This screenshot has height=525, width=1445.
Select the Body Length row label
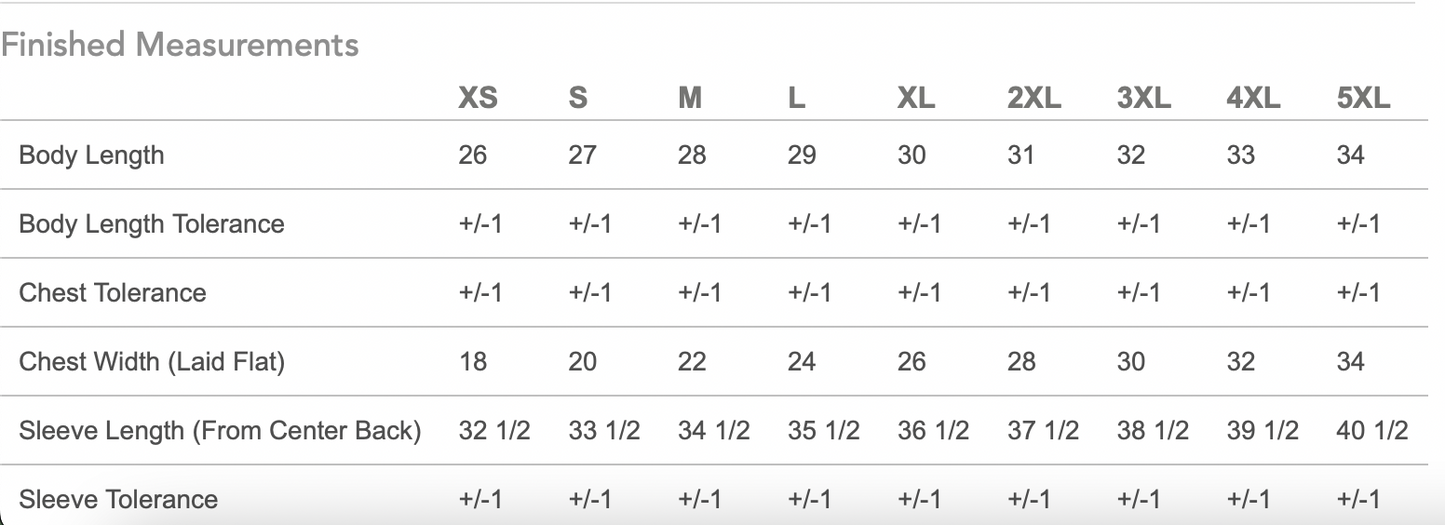tap(91, 155)
